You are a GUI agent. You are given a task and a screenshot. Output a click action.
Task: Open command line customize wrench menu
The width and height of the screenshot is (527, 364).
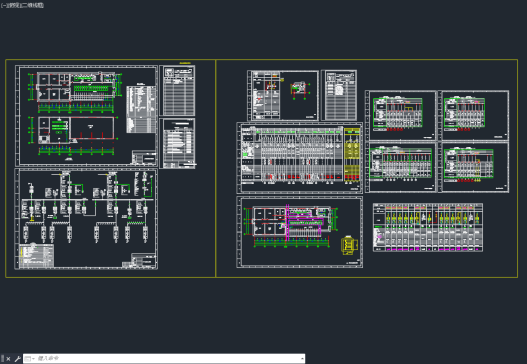pos(17,359)
